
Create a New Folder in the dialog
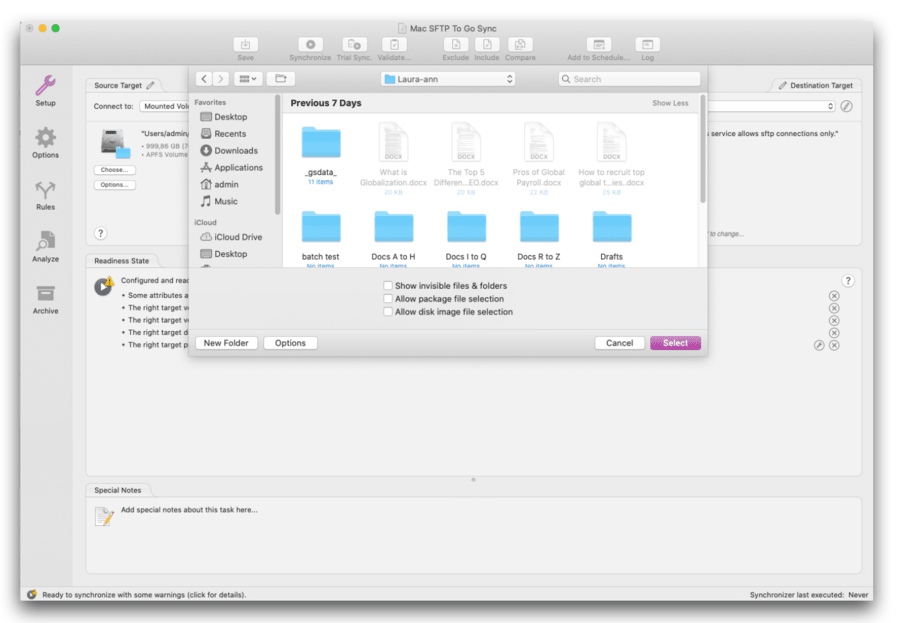227,342
